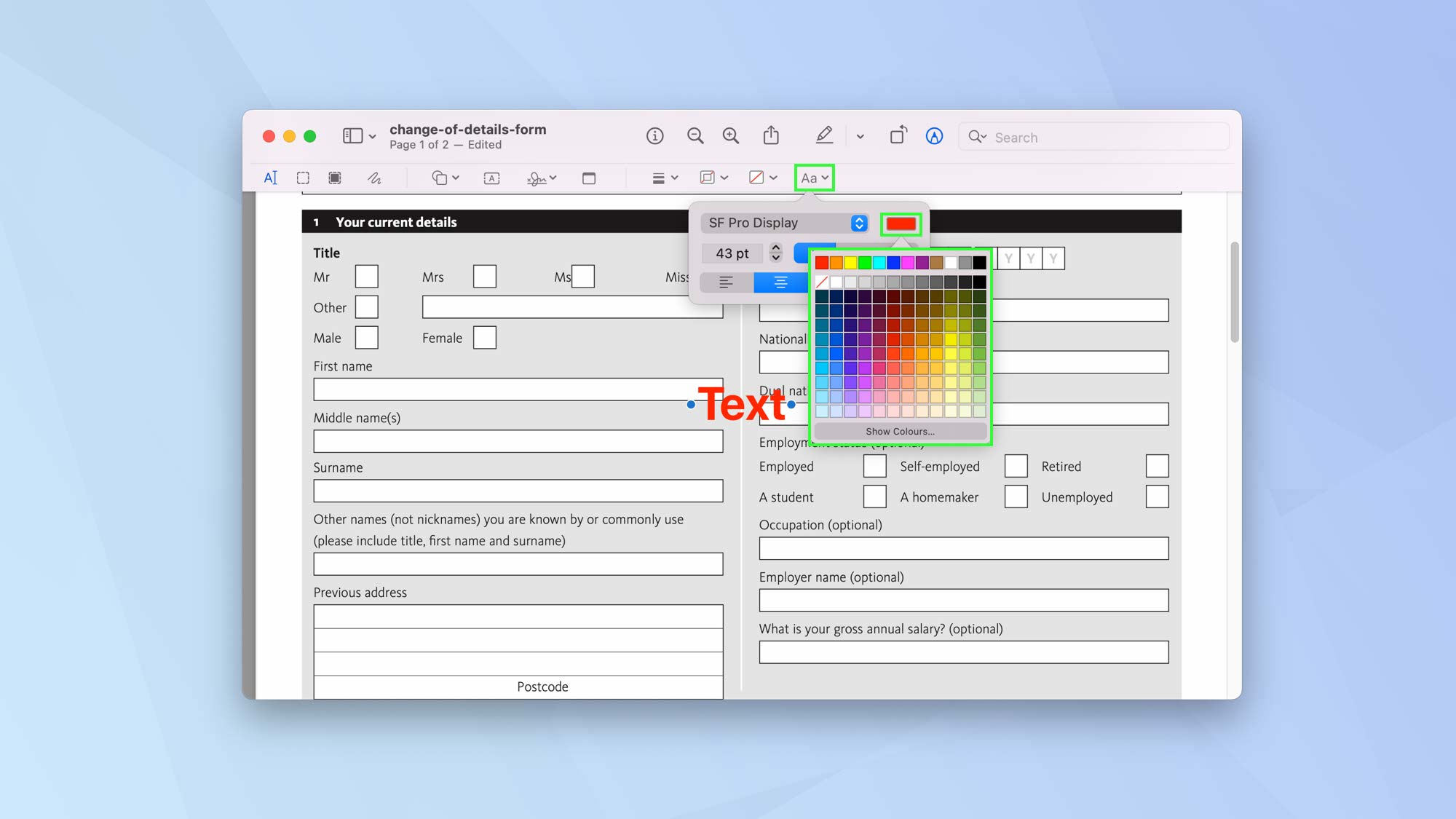The width and height of the screenshot is (1456, 819).
Task: Click the Show Colours button
Action: 900,431
